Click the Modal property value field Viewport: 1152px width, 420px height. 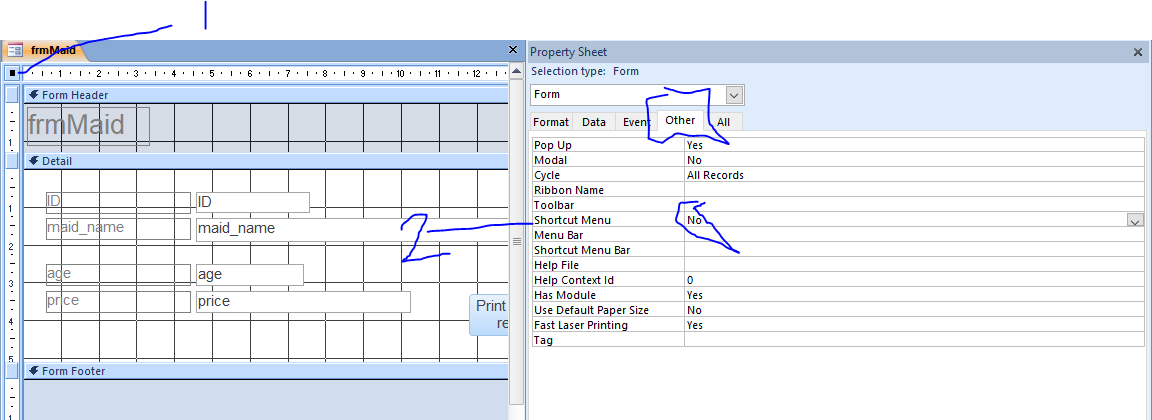point(913,160)
